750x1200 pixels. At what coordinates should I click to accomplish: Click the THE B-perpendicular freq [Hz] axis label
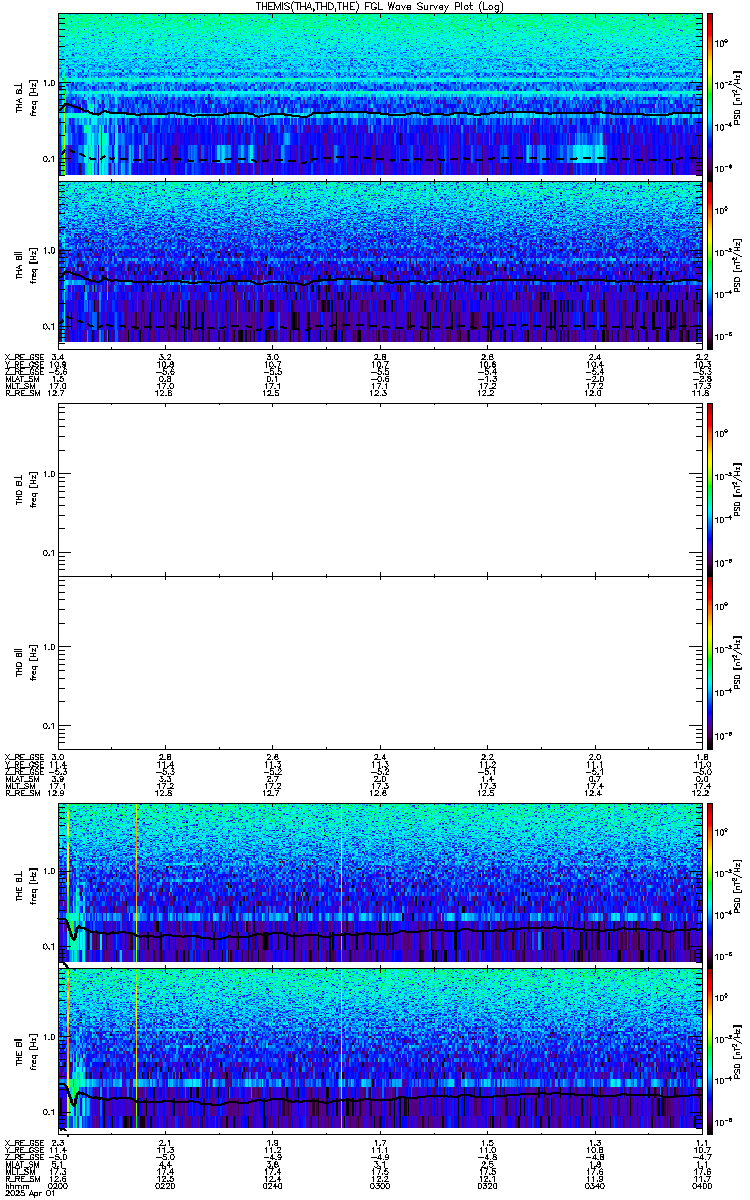pos(32,882)
